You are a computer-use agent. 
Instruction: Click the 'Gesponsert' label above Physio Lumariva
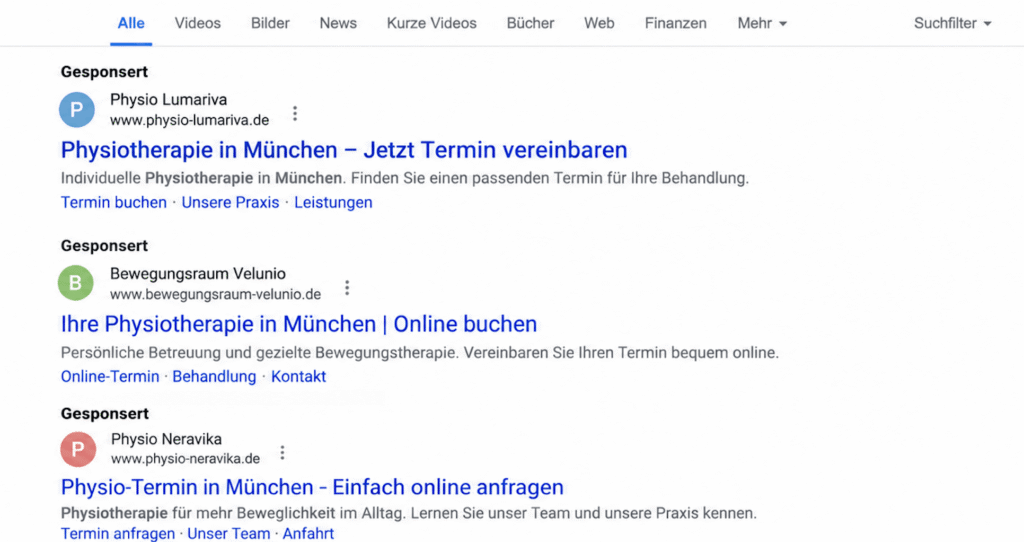(104, 72)
